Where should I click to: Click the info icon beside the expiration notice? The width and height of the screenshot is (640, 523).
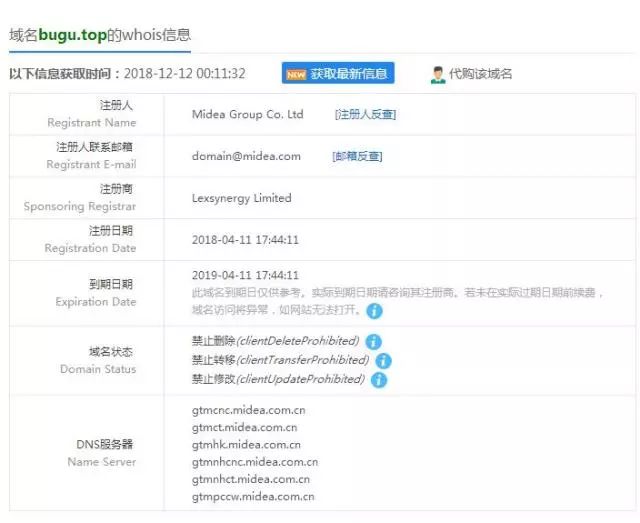click(x=374, y=311)
